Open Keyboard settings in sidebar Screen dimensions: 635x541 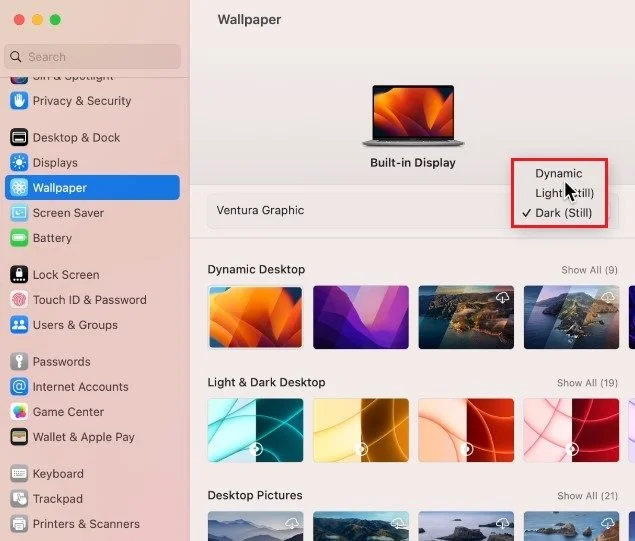click(x=58, y=474)
